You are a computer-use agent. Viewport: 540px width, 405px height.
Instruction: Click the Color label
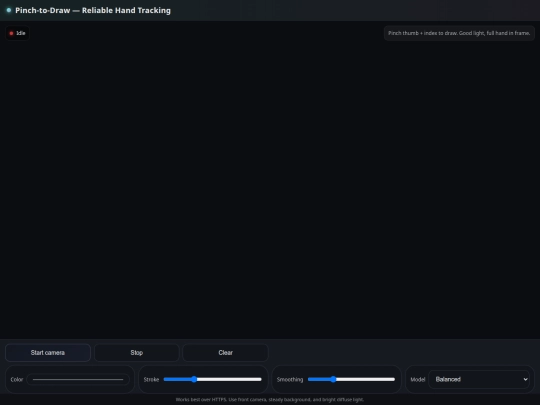pos(17,380)
